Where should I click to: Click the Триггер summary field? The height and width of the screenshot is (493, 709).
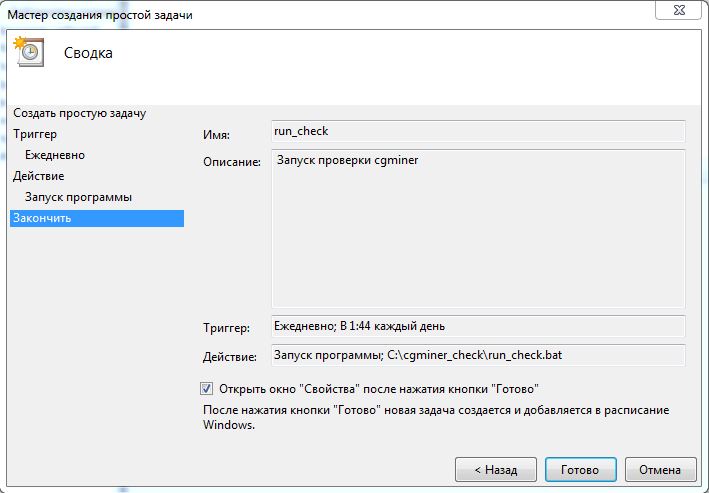478,326
